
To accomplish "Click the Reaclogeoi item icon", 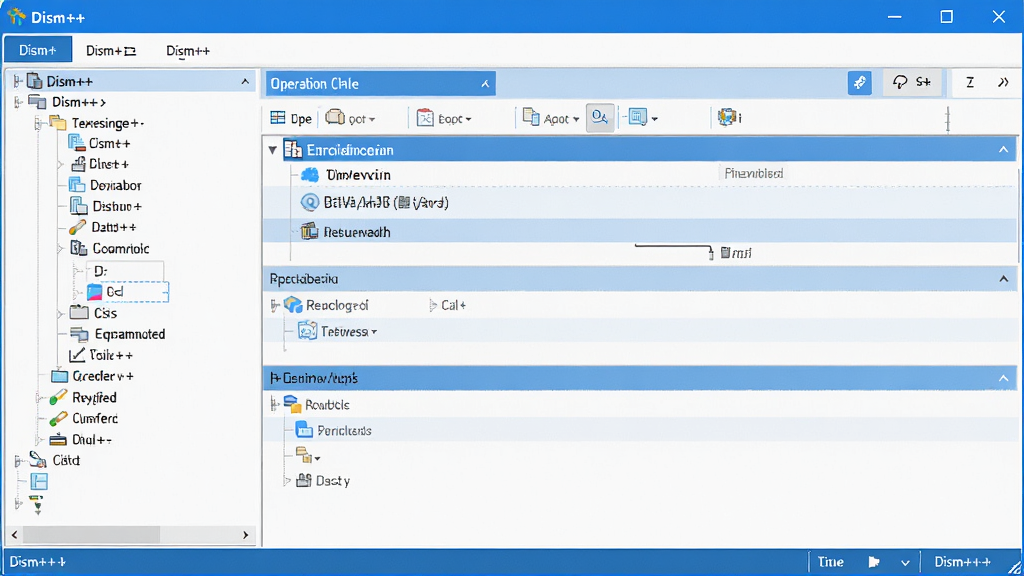I will [293, 304].
